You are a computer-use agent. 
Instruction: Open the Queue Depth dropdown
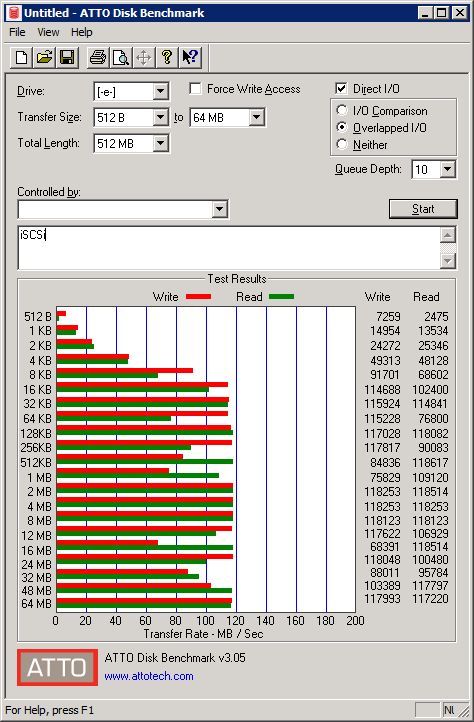click(x=447, y=169)
